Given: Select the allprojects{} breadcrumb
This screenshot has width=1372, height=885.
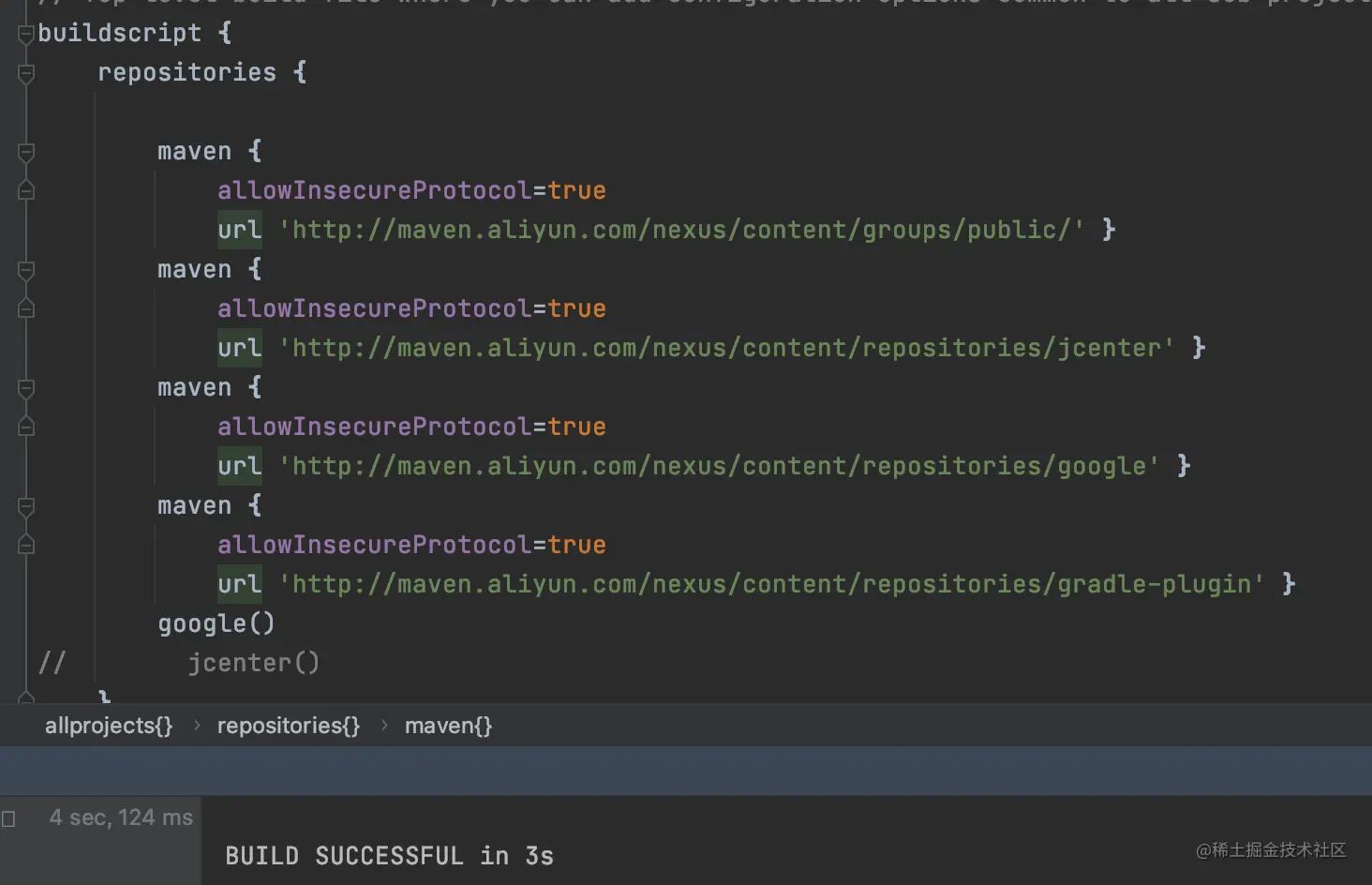Looking at the screenshot, I should 109,726.
